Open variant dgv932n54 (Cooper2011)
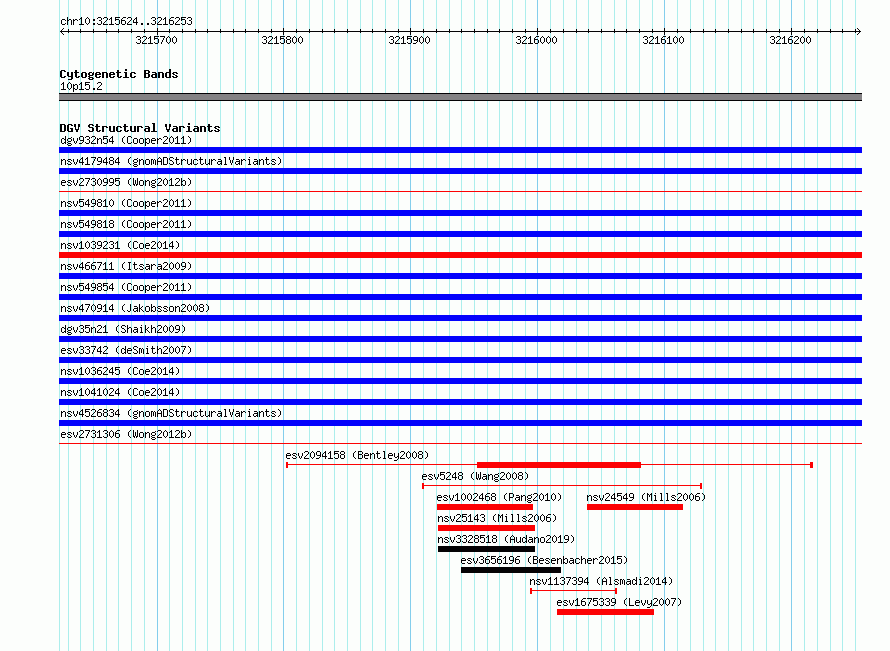The width and height of the screenshot is (890, 651). 126,140
